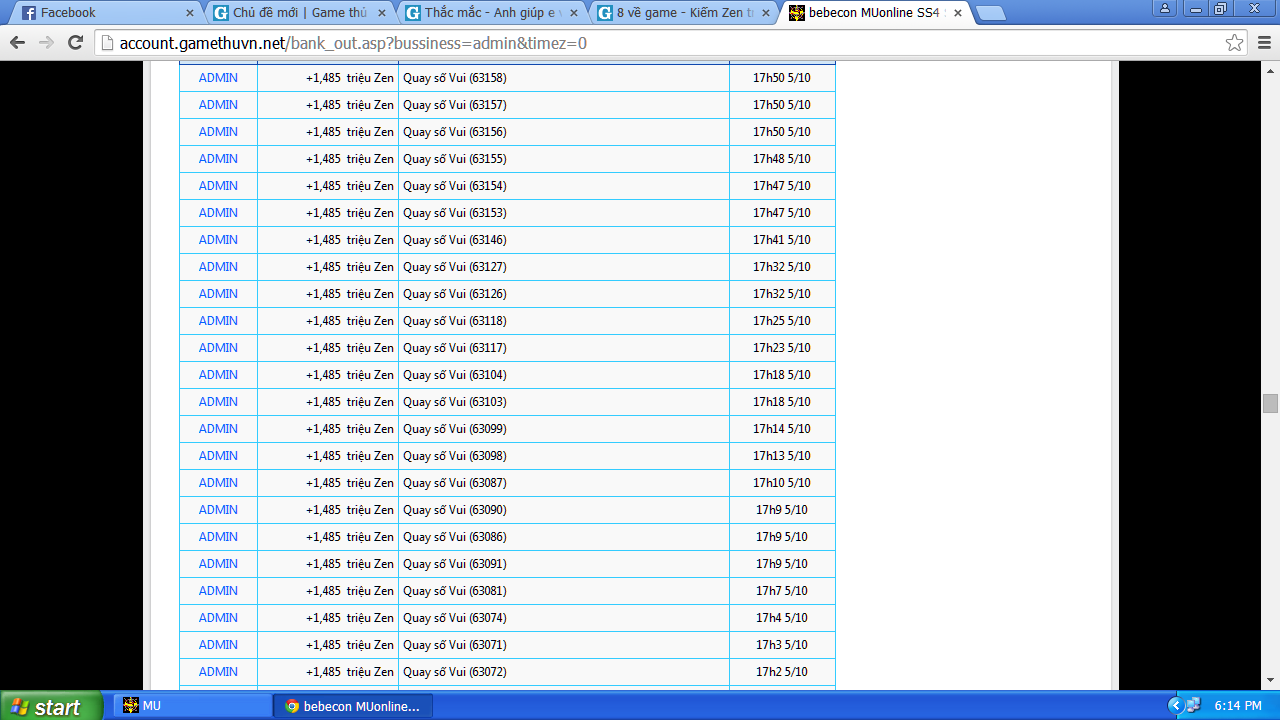Open ADMIN link in Quay số Vui (63154) row
The image size is (1280, 720).
coord(218,186)
